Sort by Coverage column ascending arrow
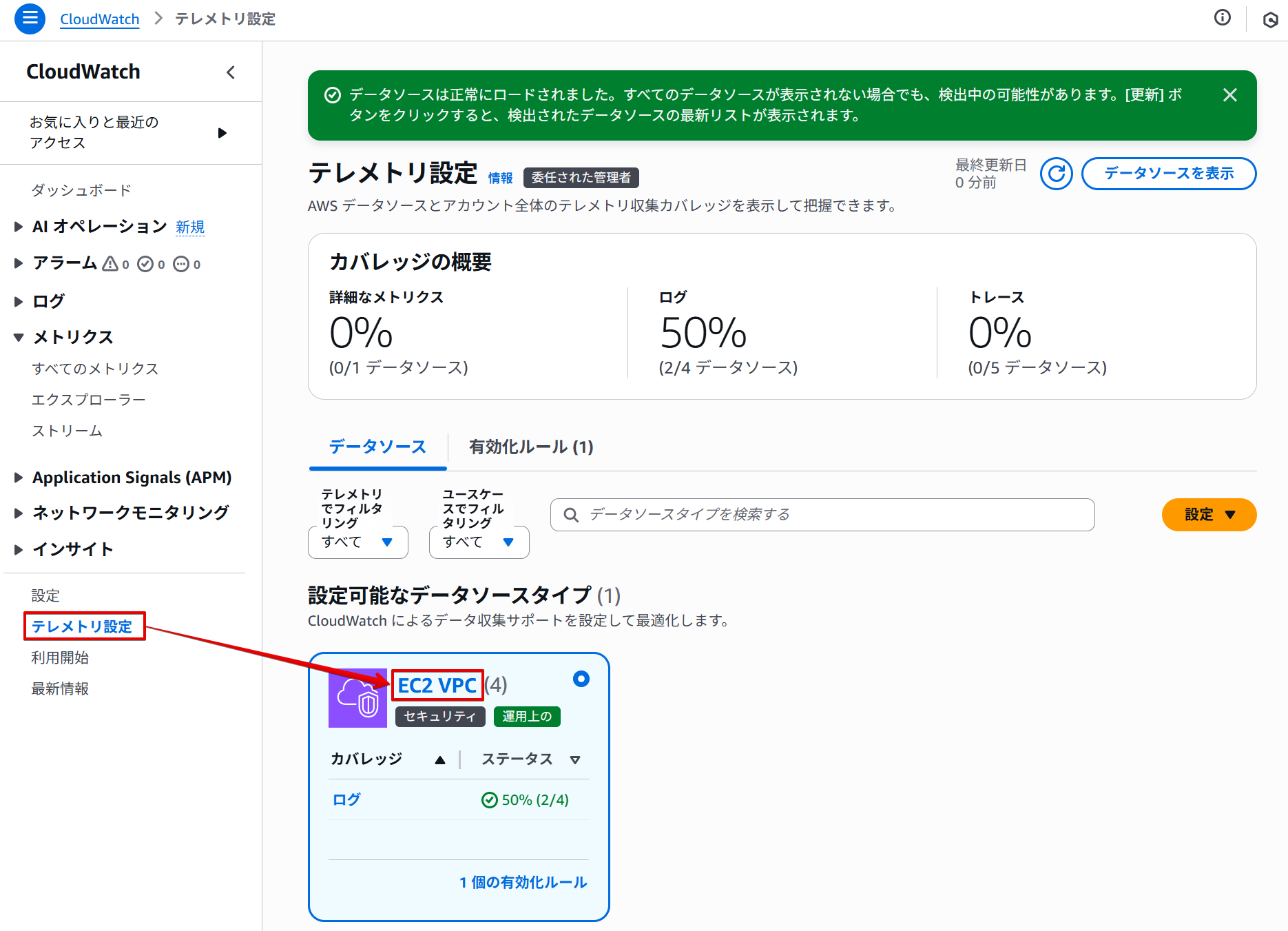 (440, 760)
